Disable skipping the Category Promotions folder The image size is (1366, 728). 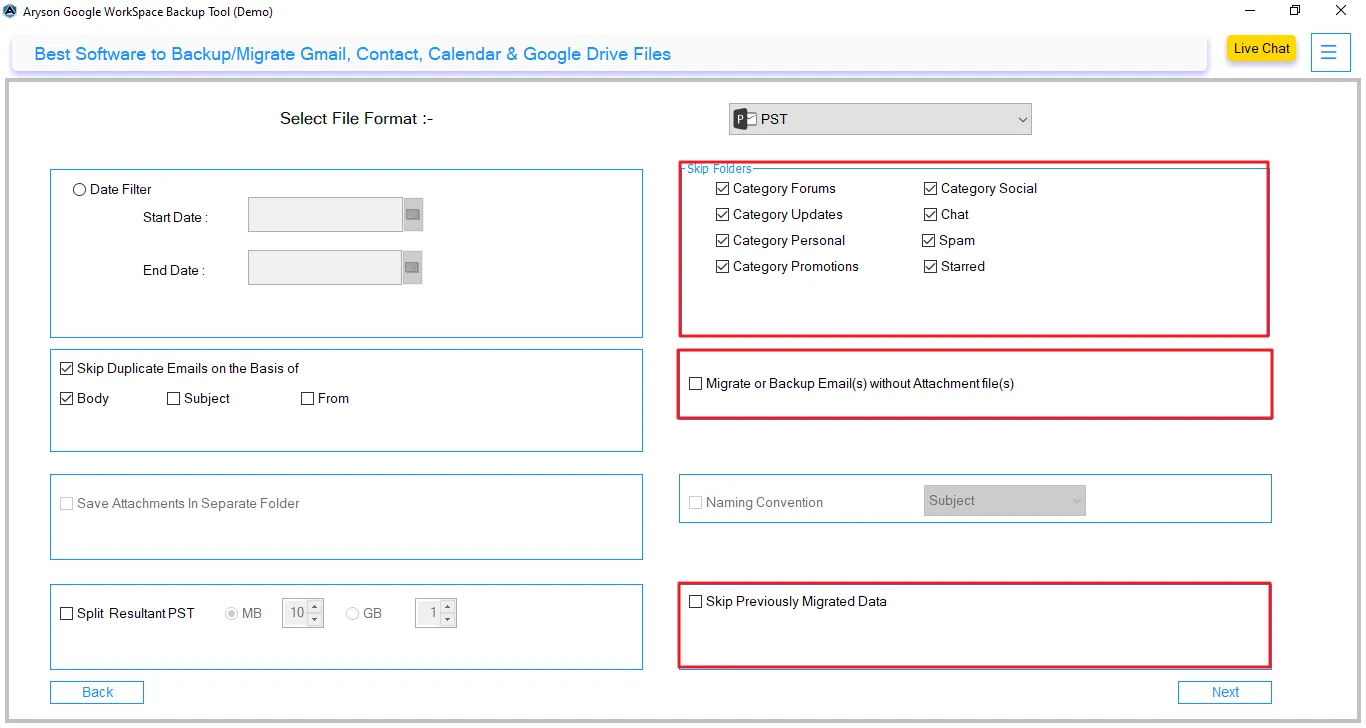coord(722,266)
